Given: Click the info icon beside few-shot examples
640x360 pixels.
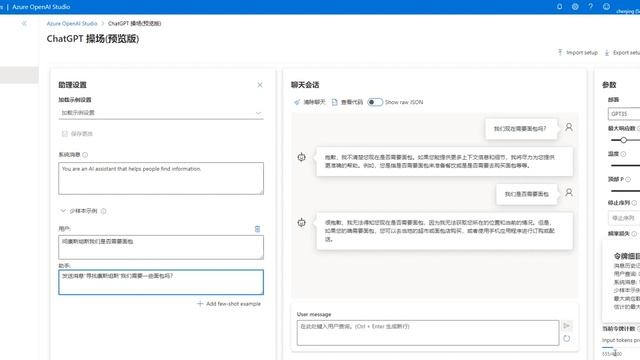Looking at the screenshot, I should click(x=103, y=211).
